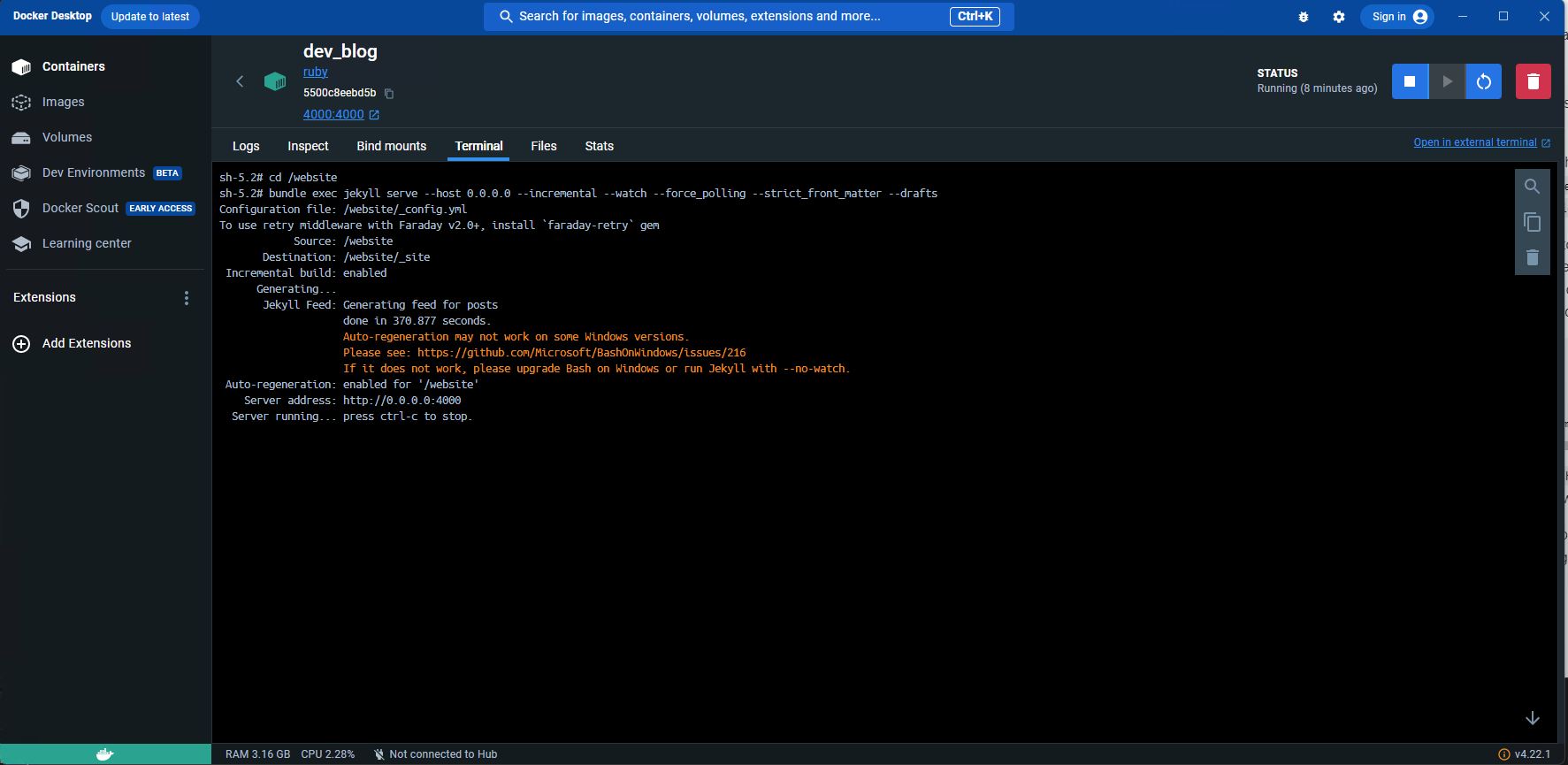Copy container ID 5500c8eebd5b
Viewport: 1568px width, 765px height.
[389, 93]
